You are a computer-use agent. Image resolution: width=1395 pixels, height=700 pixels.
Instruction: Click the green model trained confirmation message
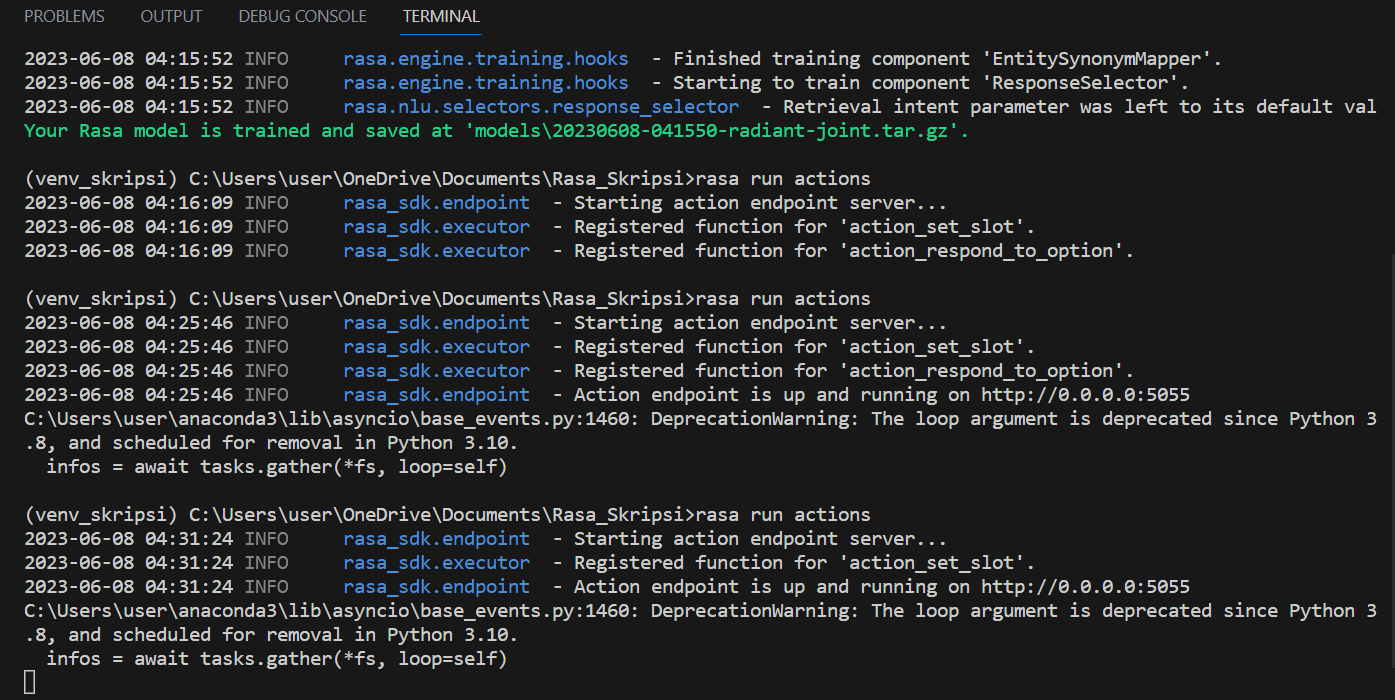pyautogui.click(x=300, y=130)
